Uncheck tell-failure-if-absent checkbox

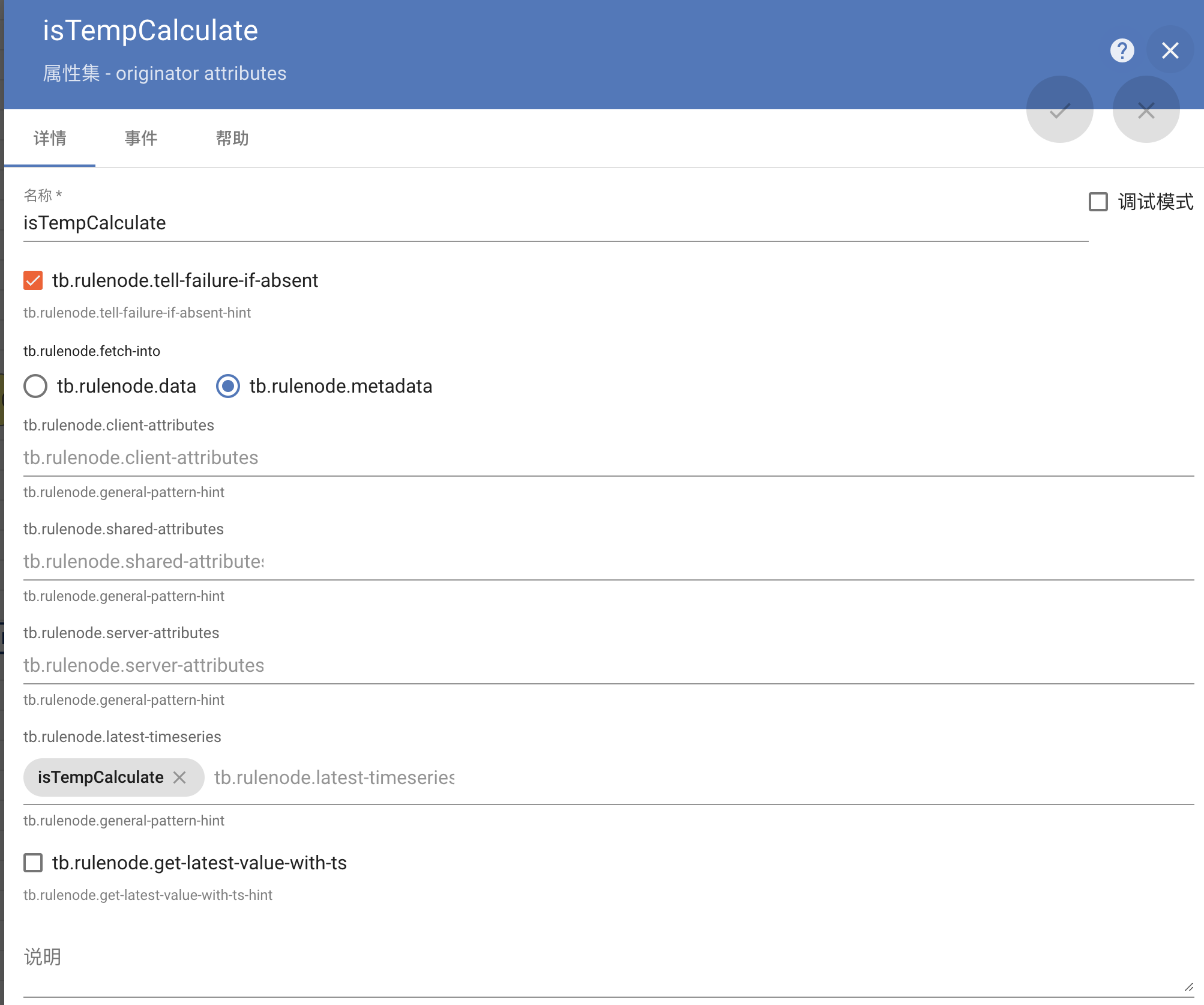(33, 280)
